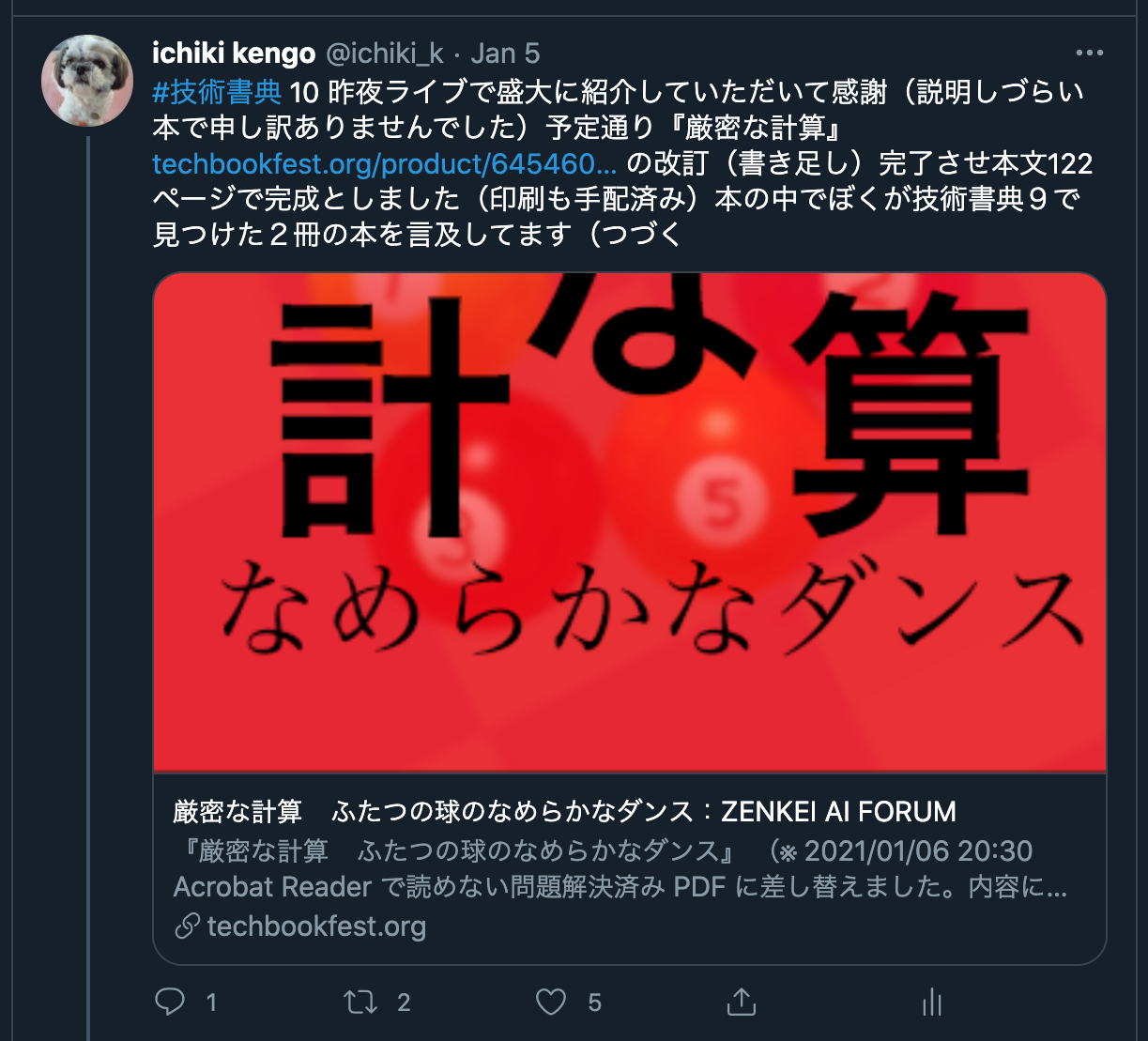Click the red 計算 なめらかなダンス card image

click(630, 522)
